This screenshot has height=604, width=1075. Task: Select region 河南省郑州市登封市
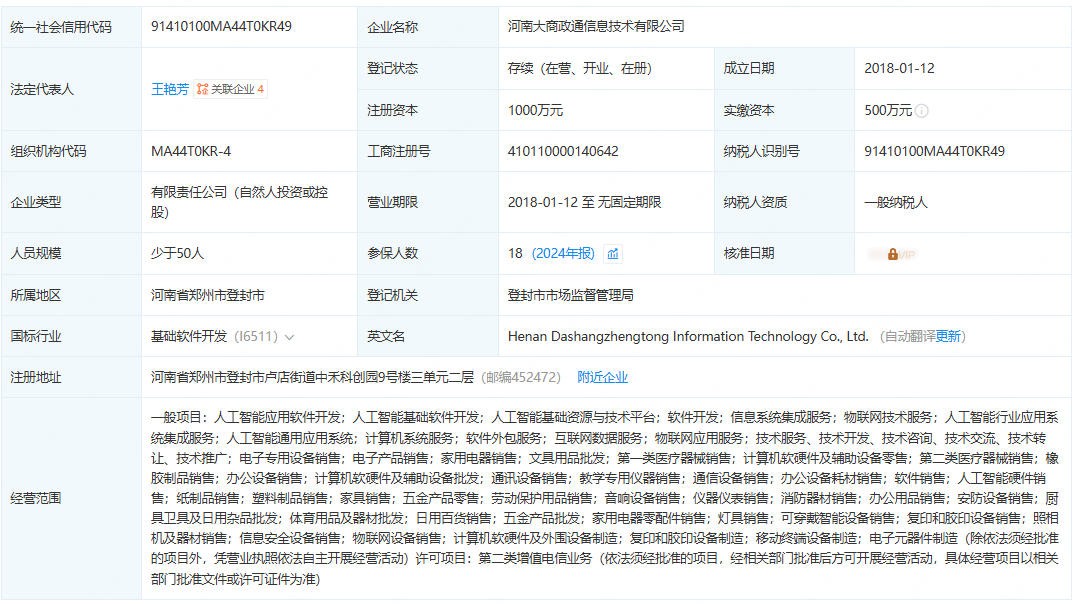pos(207,295)
